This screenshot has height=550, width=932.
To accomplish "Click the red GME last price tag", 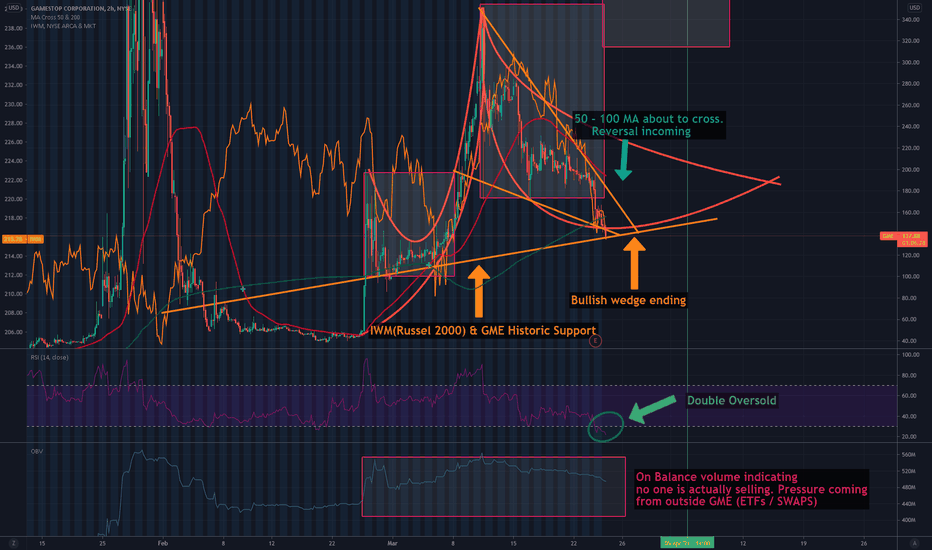I will coord(903,239).
